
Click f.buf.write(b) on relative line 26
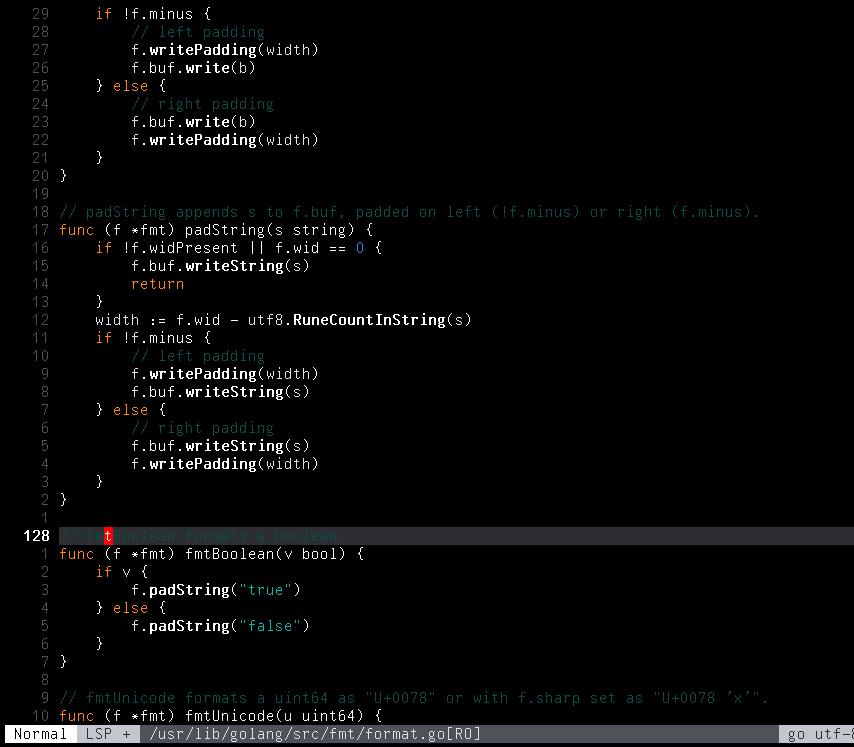(193, 68)
